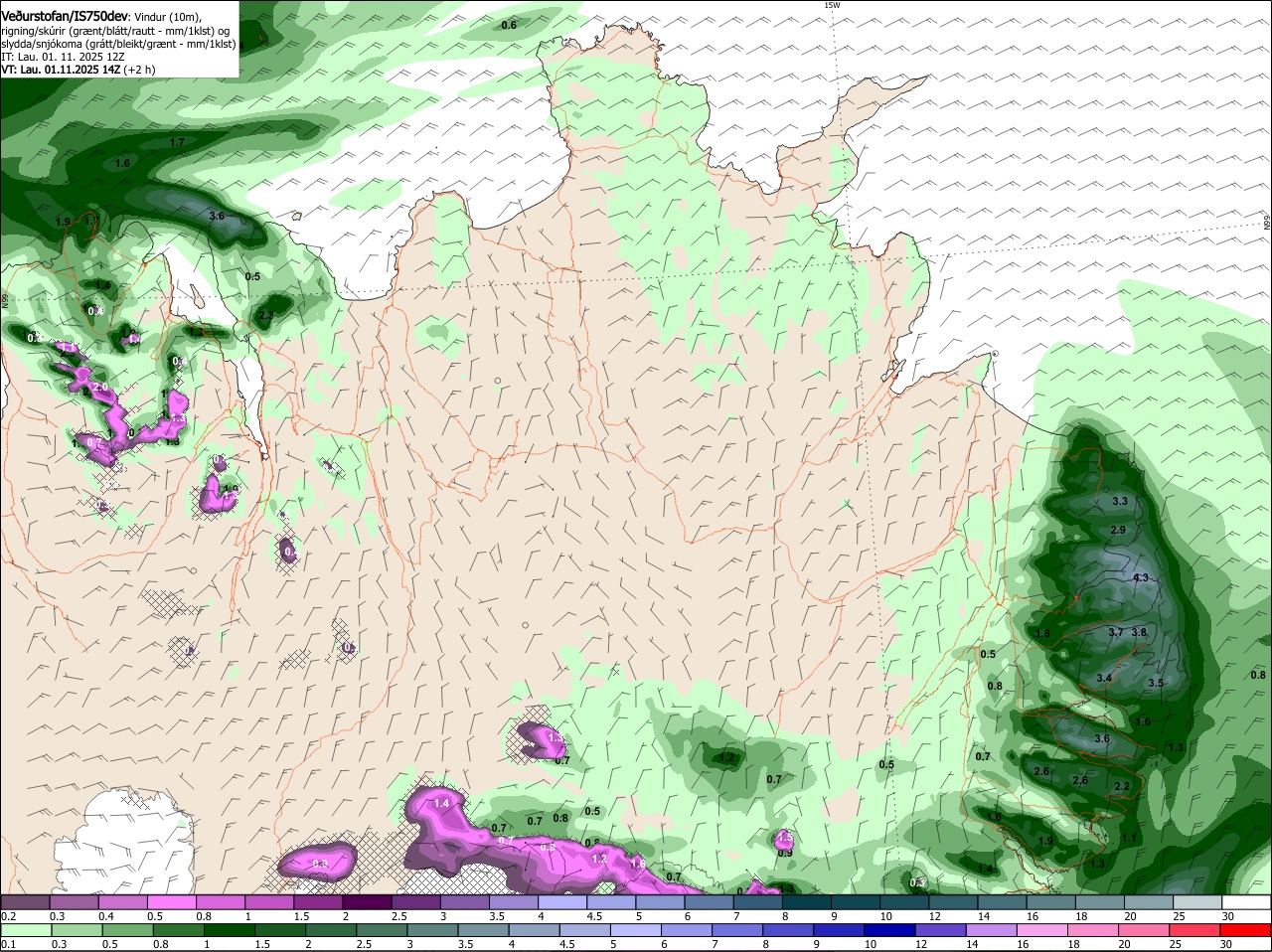Click the 'Vindur (10m)' caption text

[x=168, y=17]
